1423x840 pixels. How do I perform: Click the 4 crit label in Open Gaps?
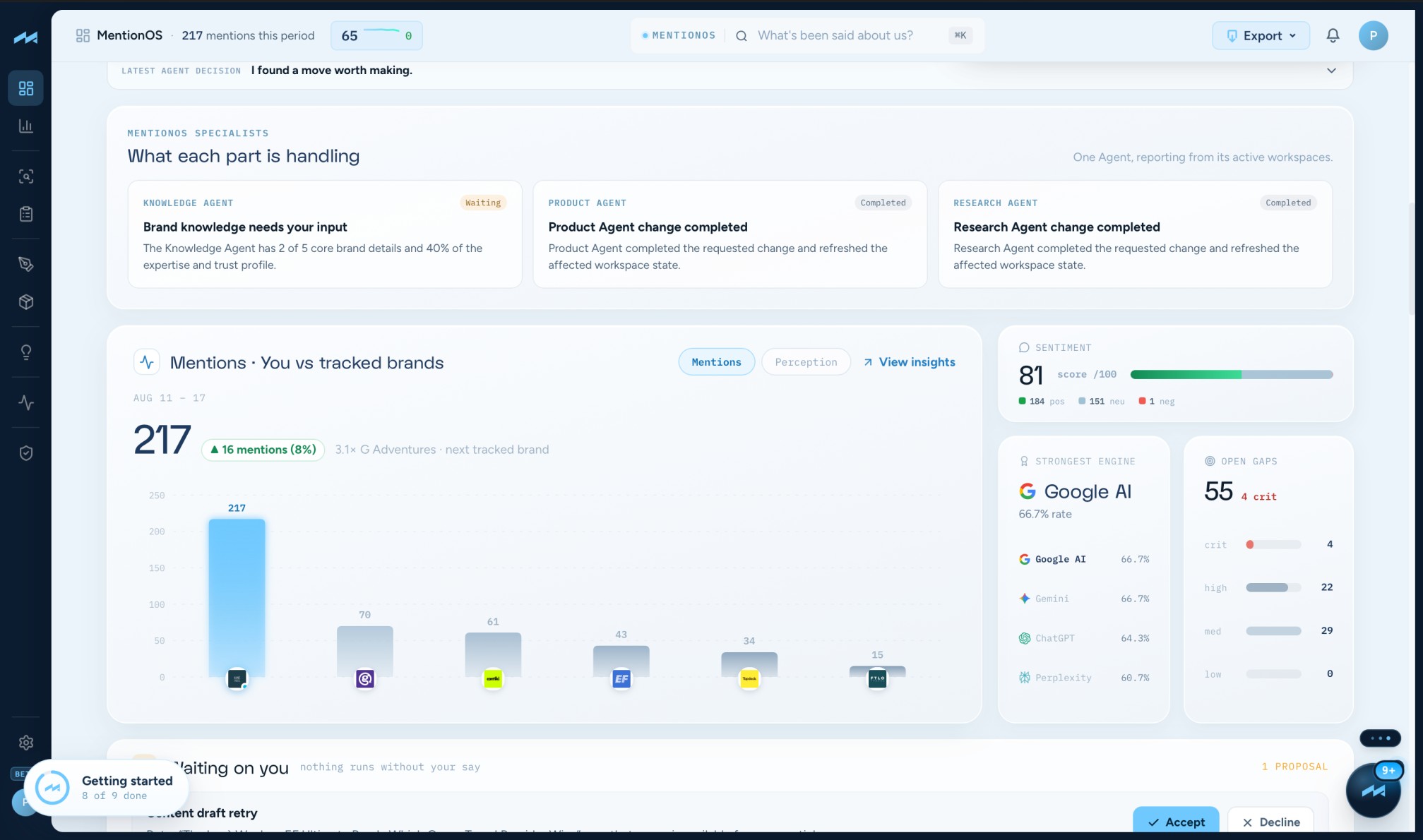pos(1258,497)
